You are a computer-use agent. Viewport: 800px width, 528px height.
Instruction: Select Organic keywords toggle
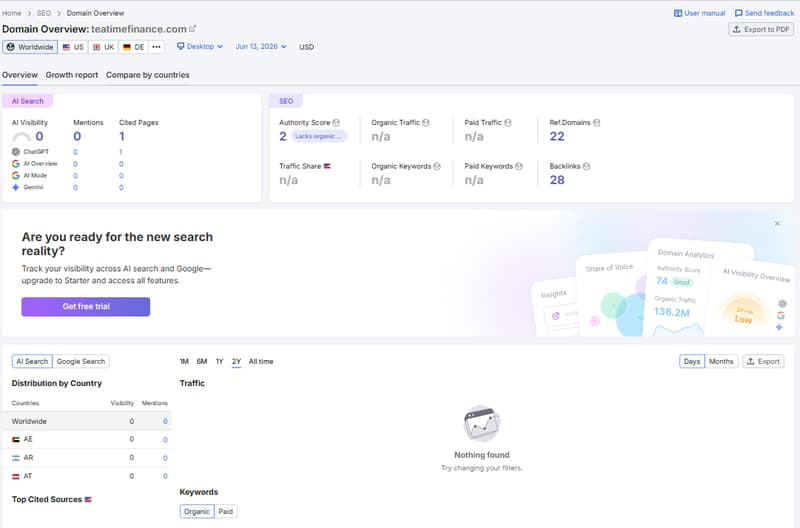click(x=197, y=511)
